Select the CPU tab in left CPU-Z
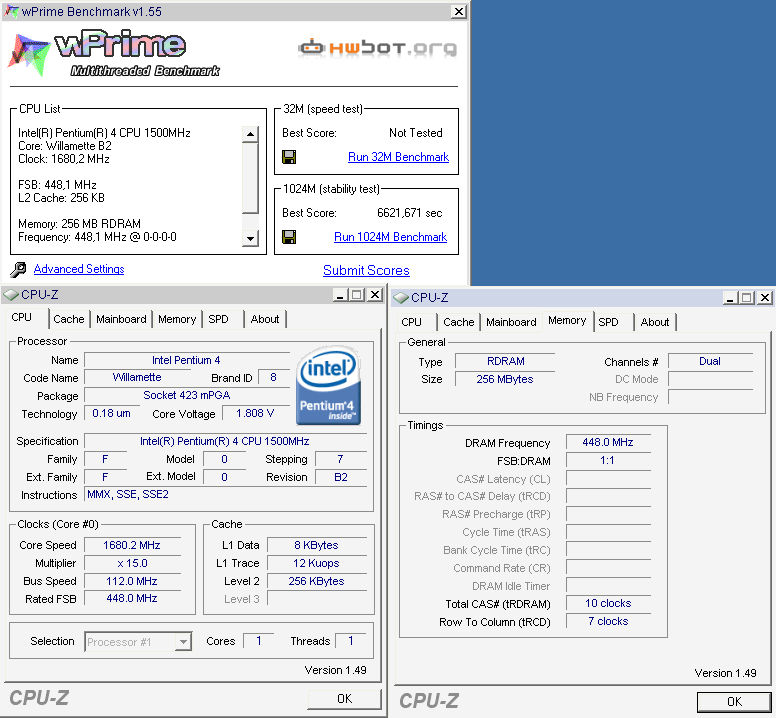Image resolution: width=776 pixels, height=718 pixels. point(22,318)
